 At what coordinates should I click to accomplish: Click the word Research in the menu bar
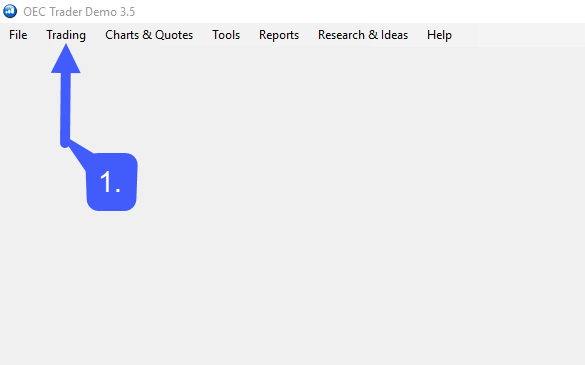[341, 35]
